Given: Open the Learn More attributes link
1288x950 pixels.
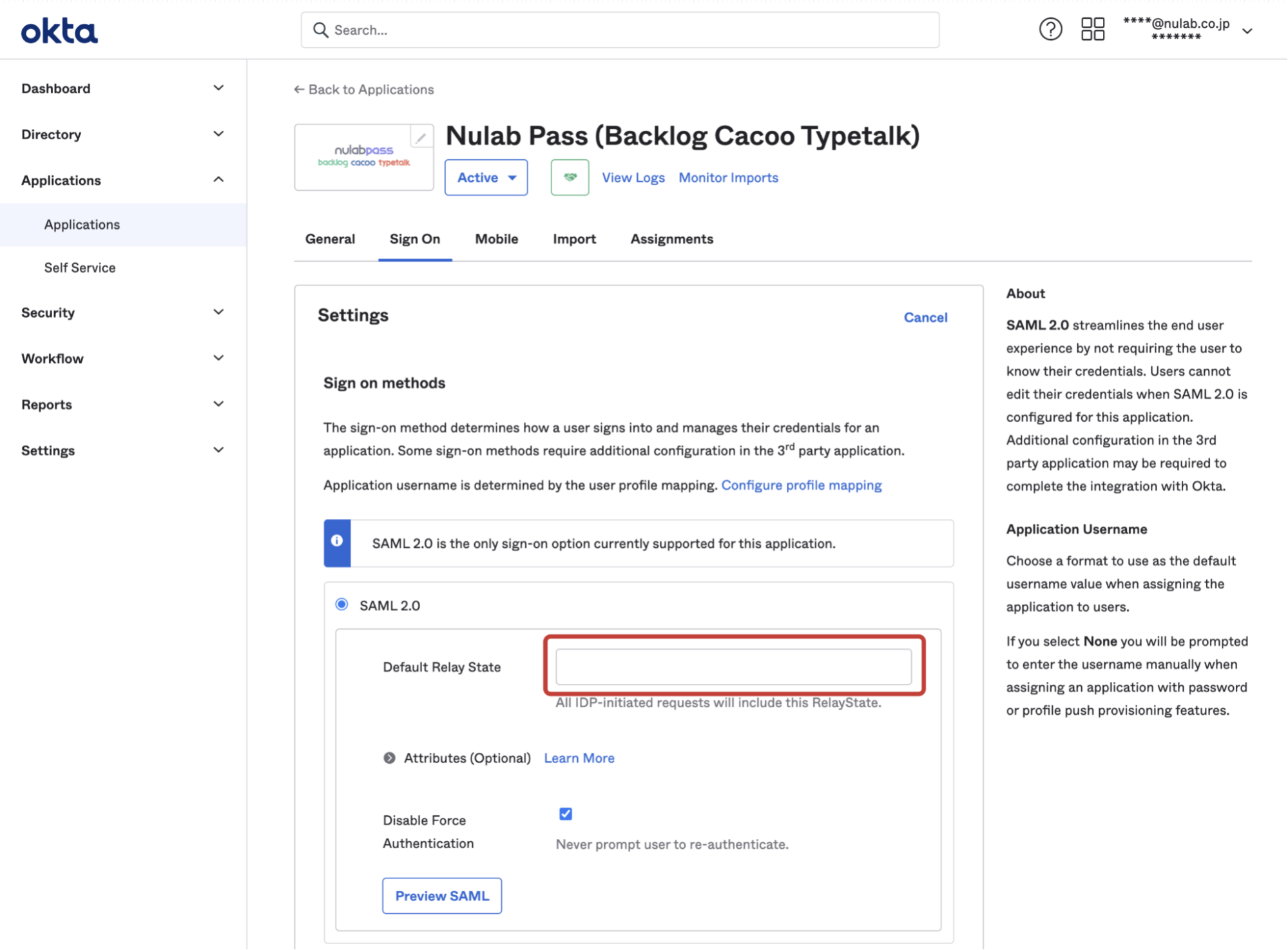Looking at the screenshot, I should coord(579,758).
